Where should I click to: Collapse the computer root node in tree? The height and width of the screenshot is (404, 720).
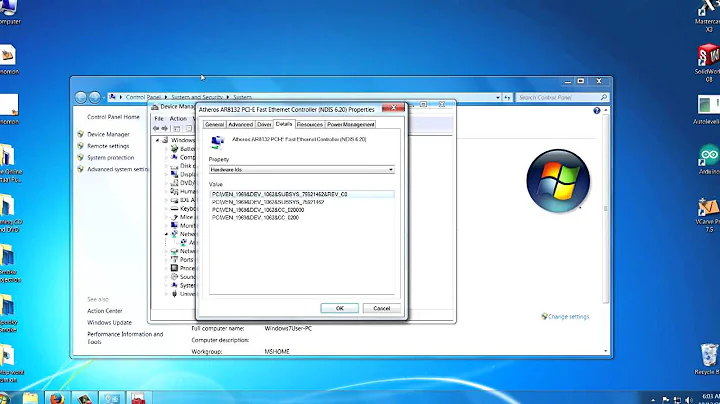click(158, 140)
